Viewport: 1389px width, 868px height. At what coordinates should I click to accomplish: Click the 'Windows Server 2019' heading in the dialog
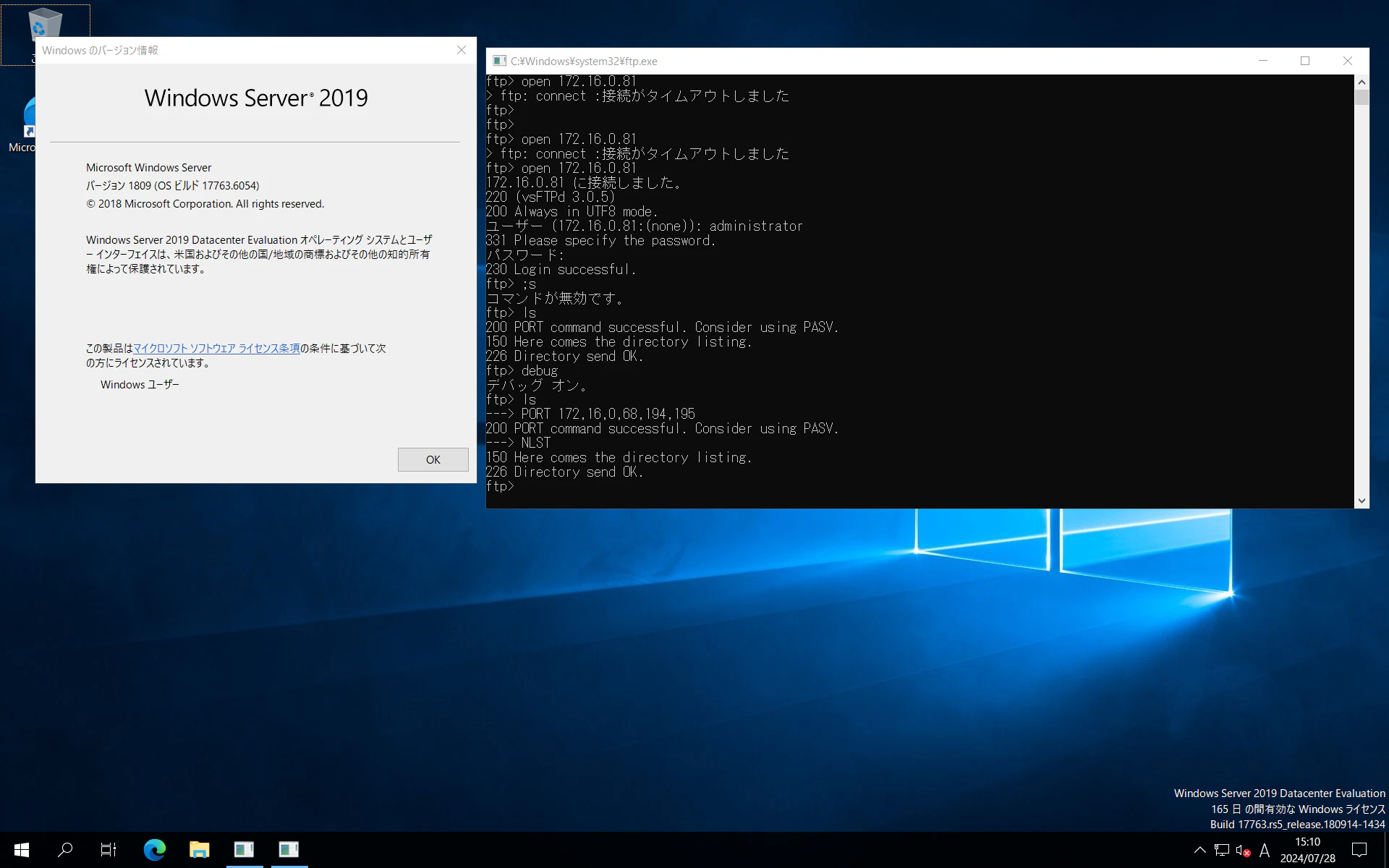tap(256, 98)
